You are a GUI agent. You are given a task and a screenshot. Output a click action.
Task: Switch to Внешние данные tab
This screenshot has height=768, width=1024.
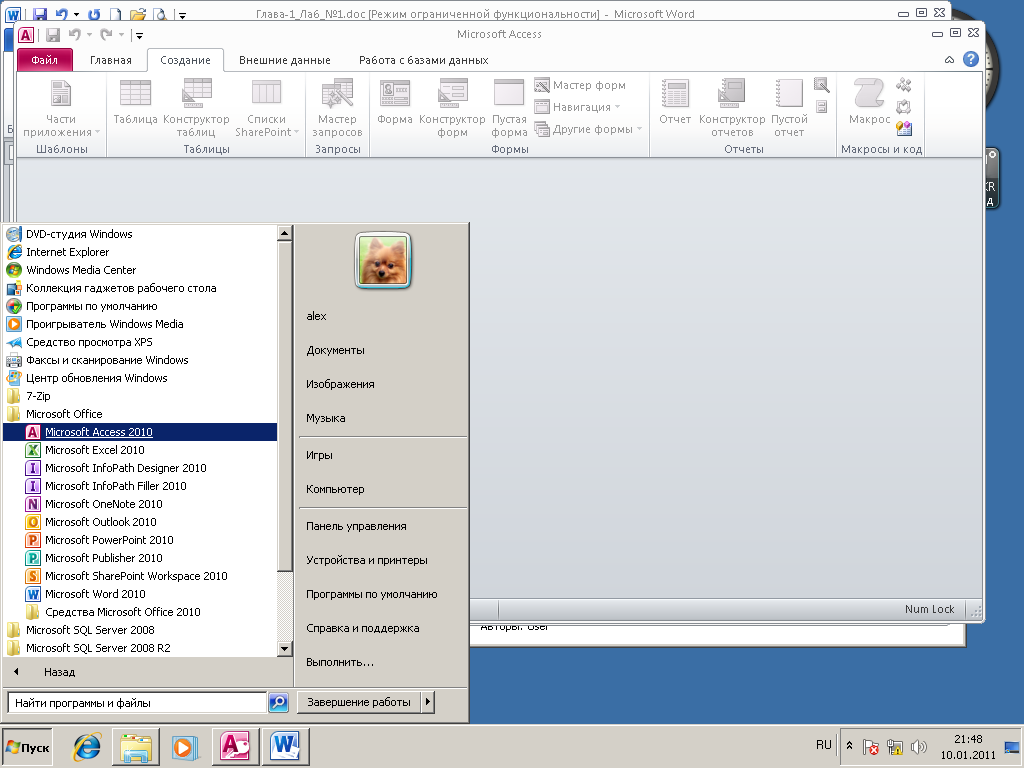click(285, 60)
